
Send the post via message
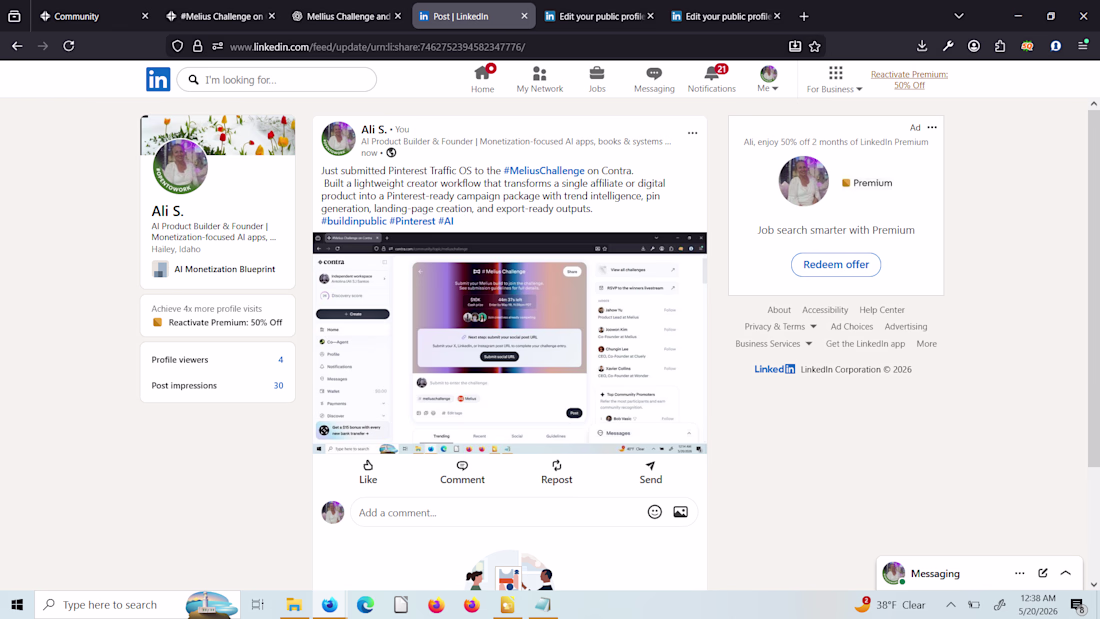(650, 472)
